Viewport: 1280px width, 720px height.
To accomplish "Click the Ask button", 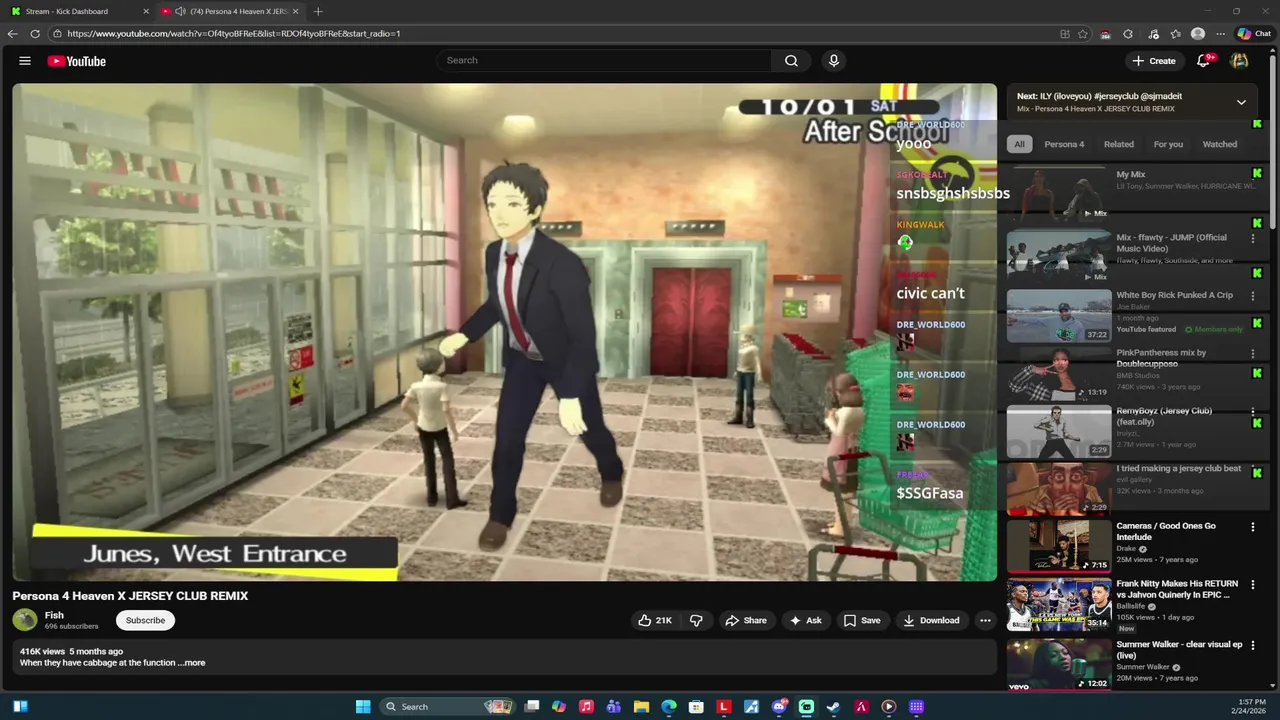I will 806,620.
